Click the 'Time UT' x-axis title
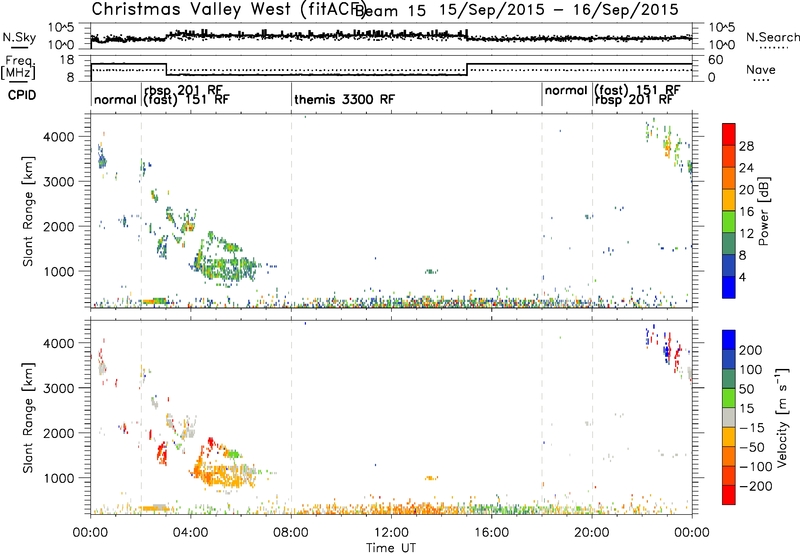The image size is (800, 554). coord(391,548)
